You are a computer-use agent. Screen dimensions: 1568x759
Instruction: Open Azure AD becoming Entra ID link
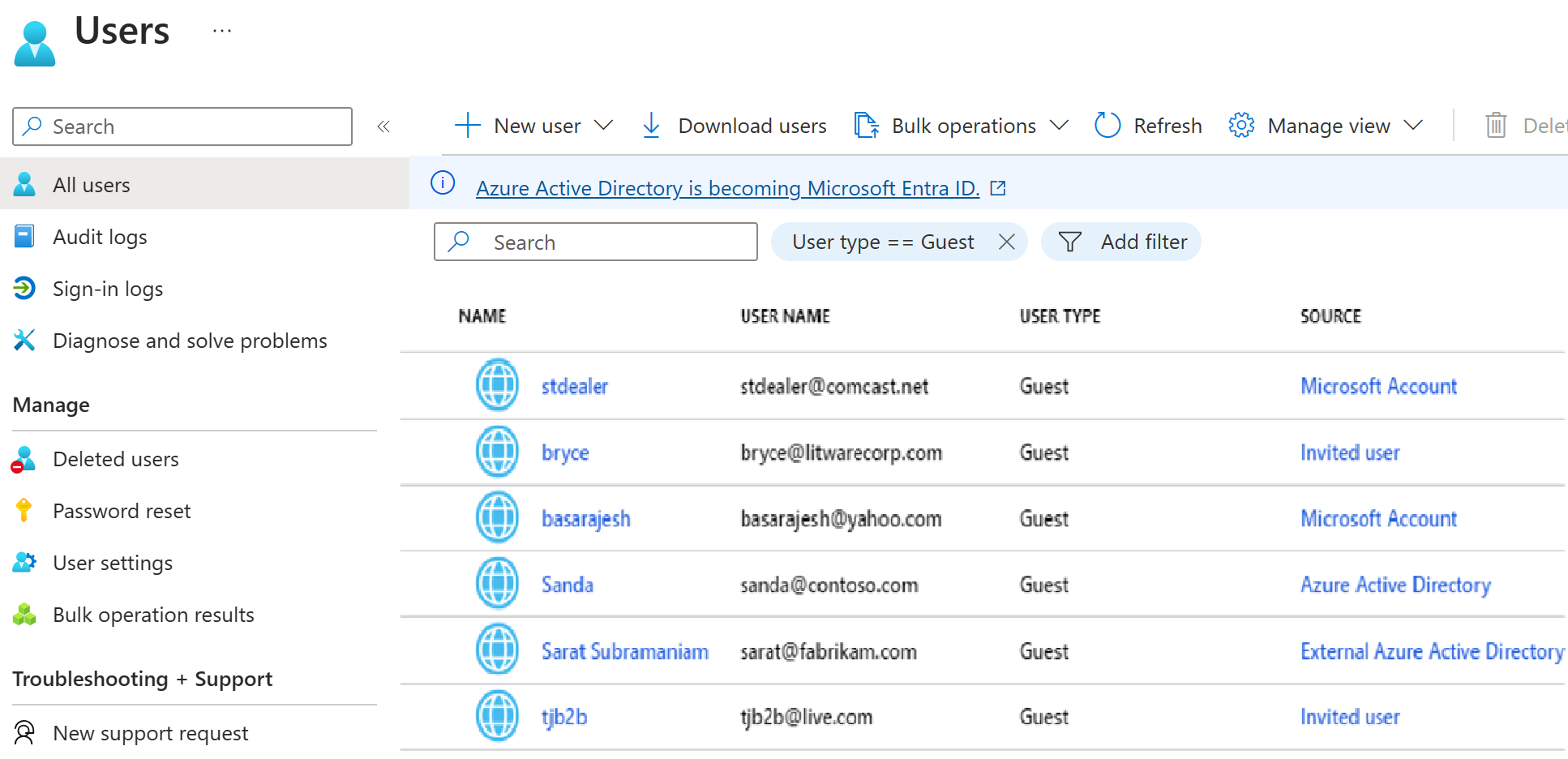727,188
